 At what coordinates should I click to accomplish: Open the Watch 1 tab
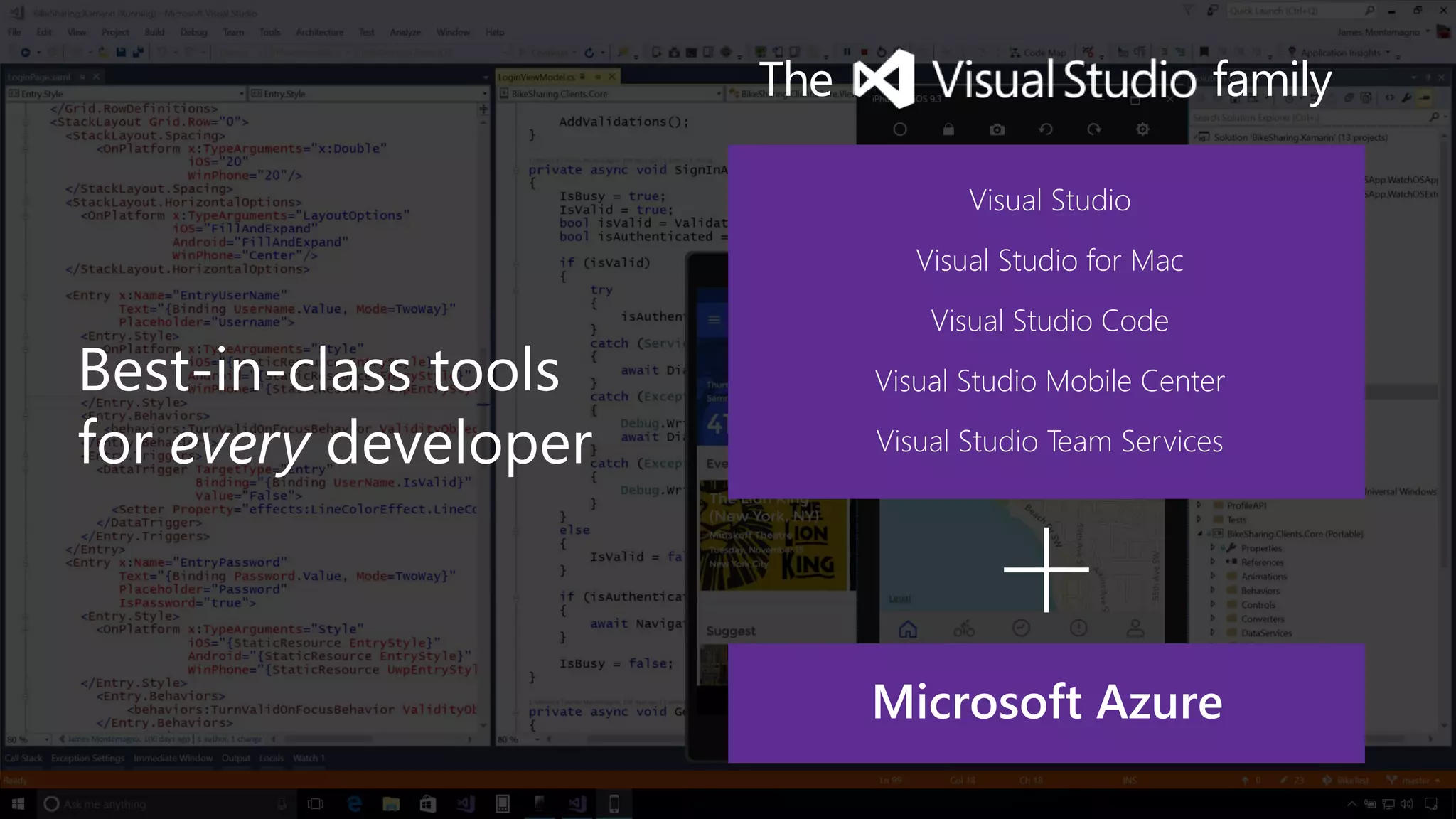point(309,759)
